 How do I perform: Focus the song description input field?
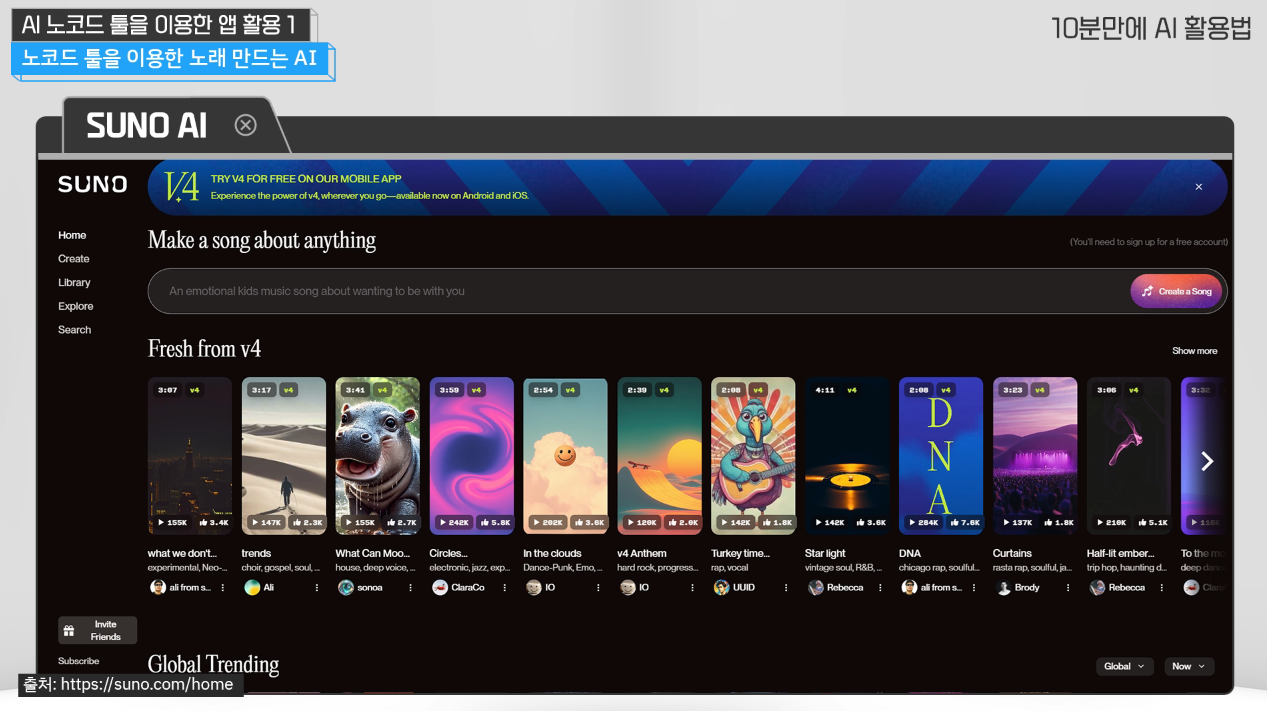click(x=640, y=291)
